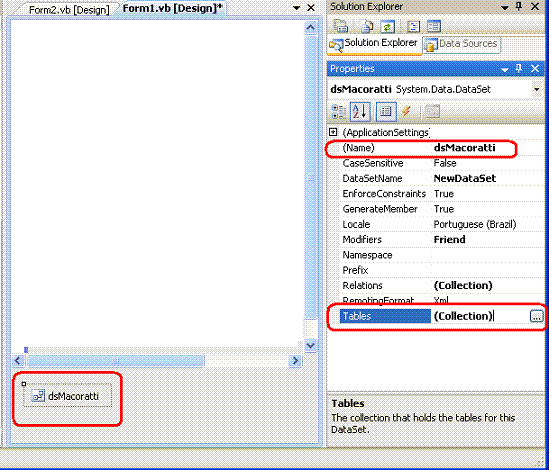Click View Designer icon in Solution Explorer toolbar
This screenshot has height=470, width=549.
434,27
